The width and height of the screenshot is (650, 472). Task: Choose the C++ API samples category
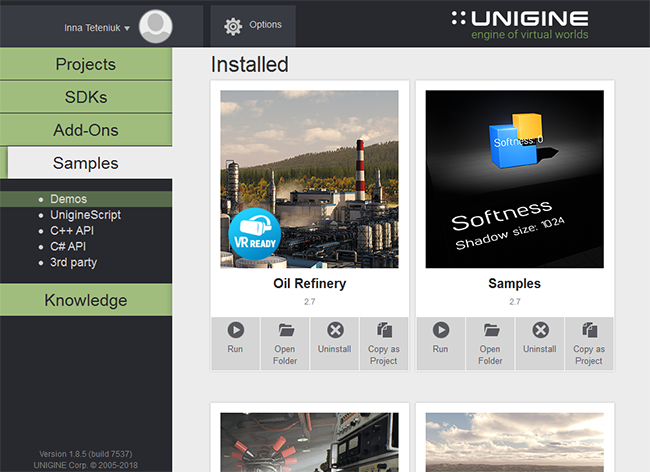(73, 231)
